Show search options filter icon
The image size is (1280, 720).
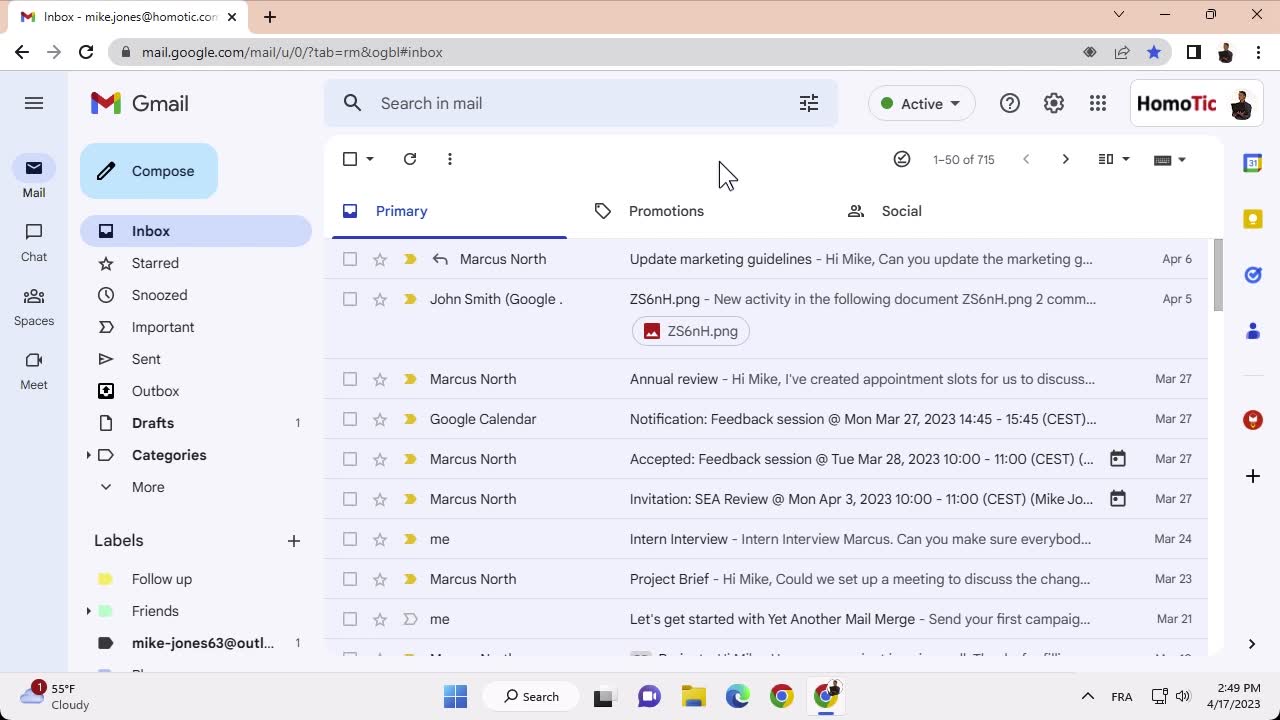click(x=809, y=103)
